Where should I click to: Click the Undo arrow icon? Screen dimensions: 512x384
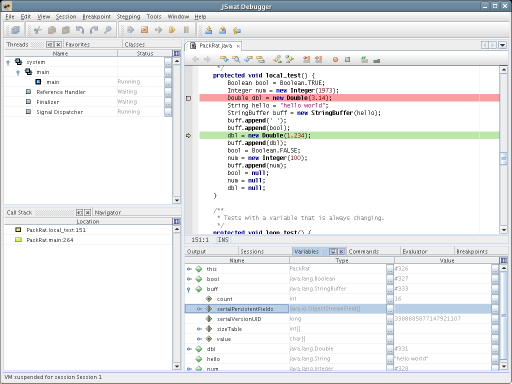[x=80, y=30]
